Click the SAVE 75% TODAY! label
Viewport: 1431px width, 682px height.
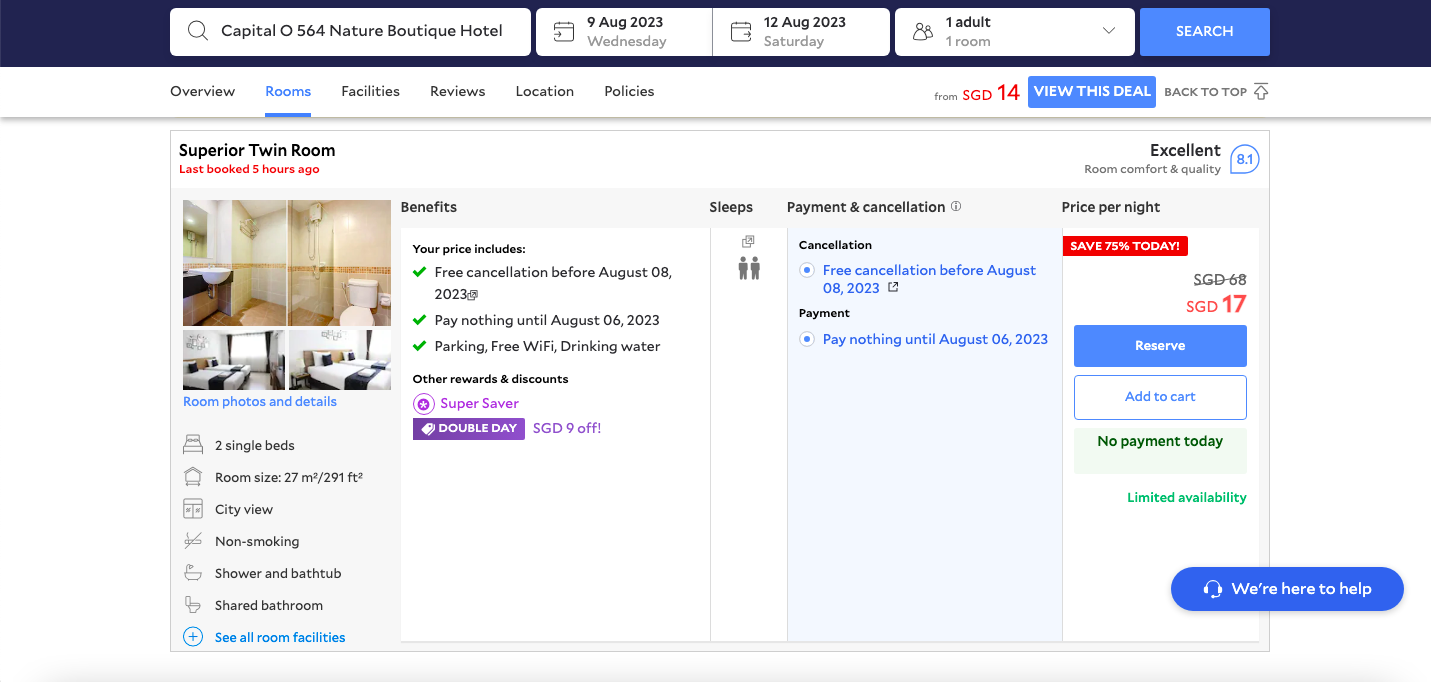click(x=1125, y=246)
